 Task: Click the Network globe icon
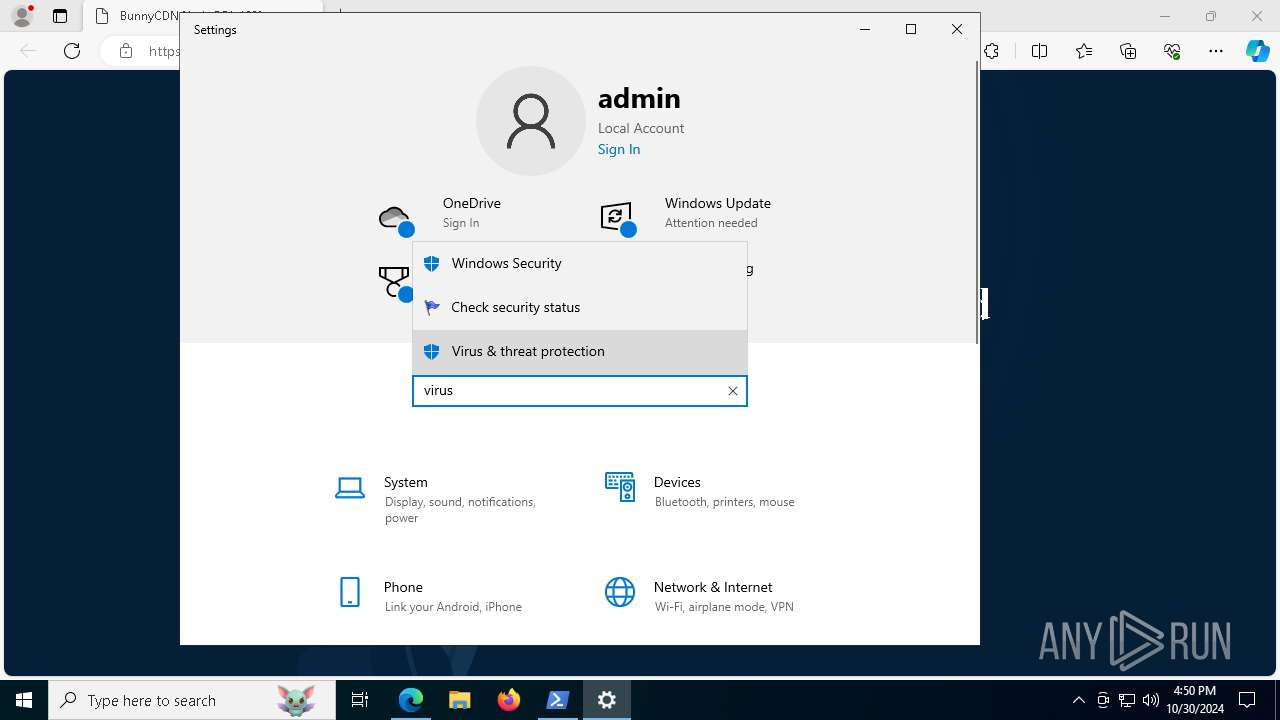tap(620, 592)
